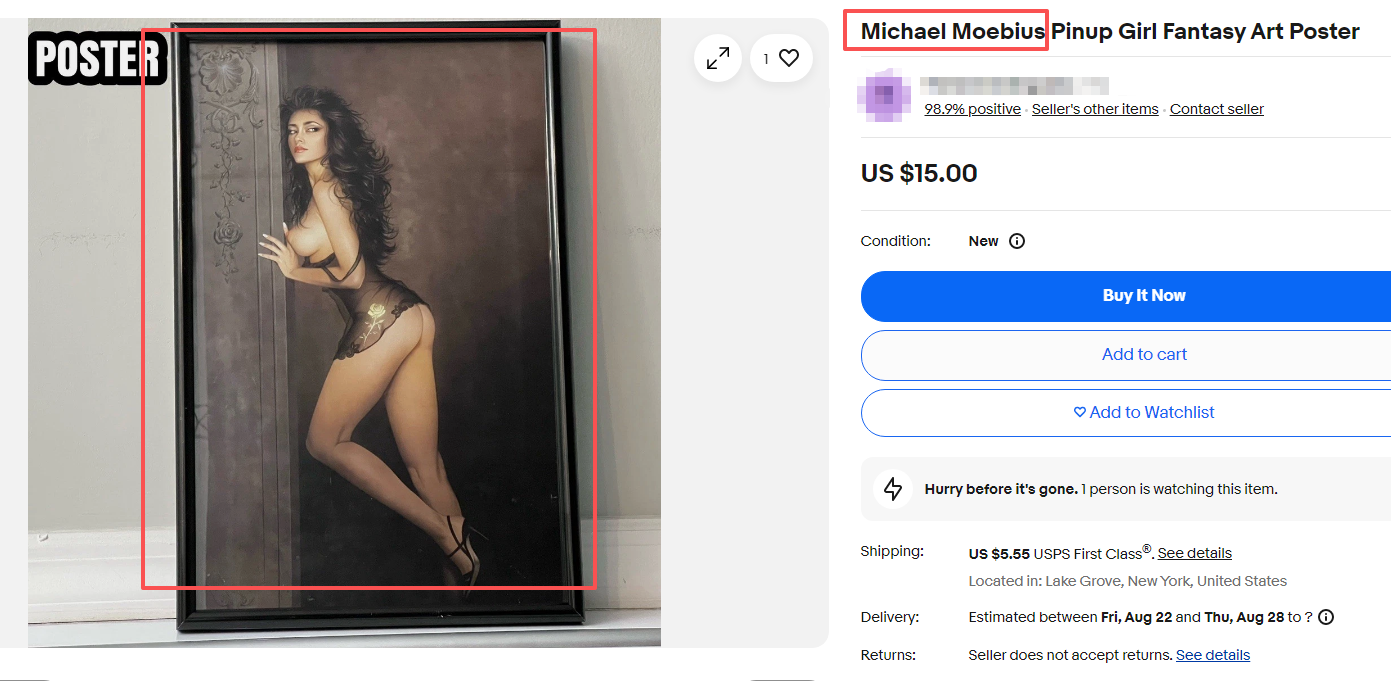View Seller's other items
1391x681 pixels.
(x=1095, y=109)
